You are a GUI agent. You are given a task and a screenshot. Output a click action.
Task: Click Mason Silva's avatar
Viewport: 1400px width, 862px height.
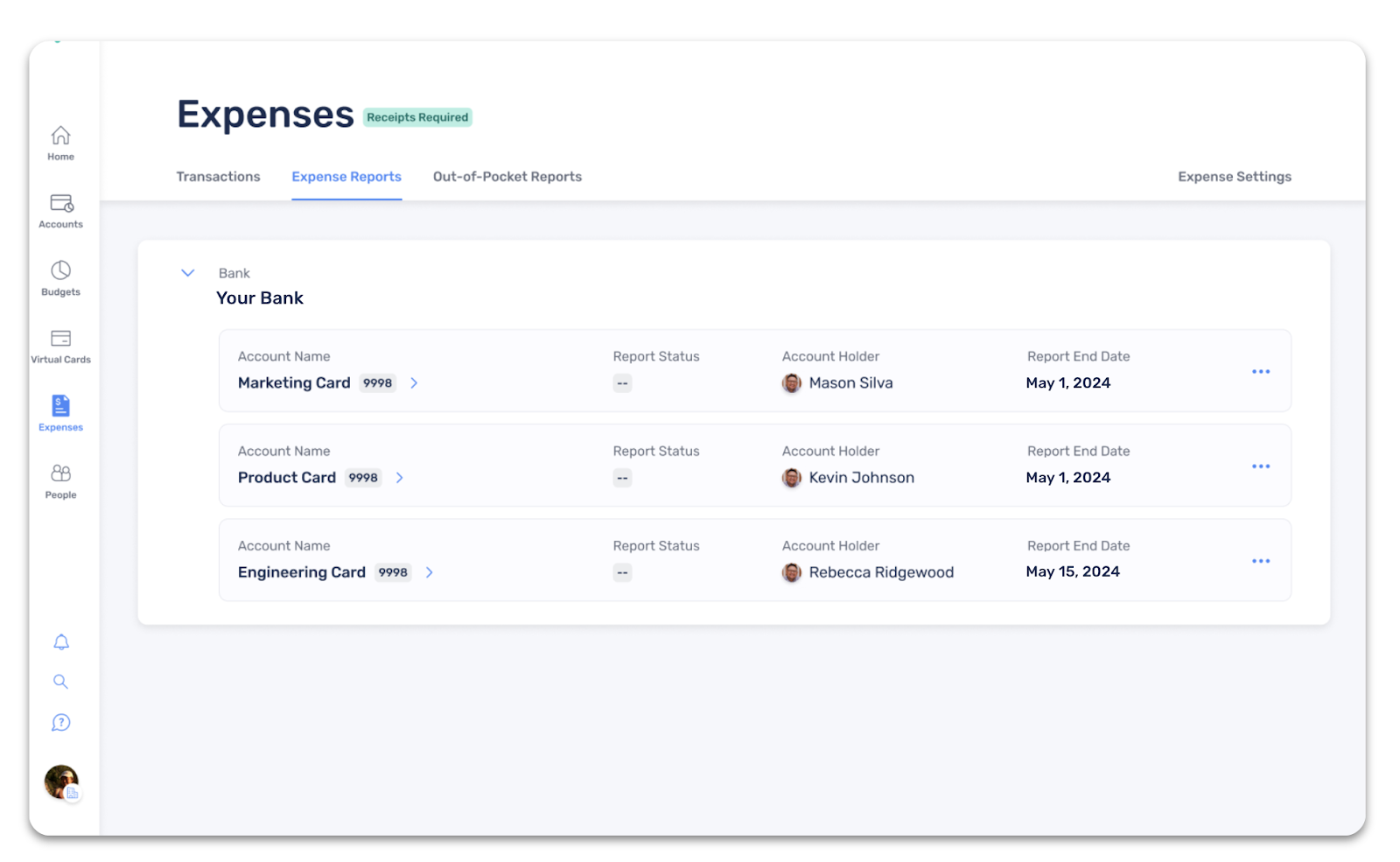click(x=792, y=383)
